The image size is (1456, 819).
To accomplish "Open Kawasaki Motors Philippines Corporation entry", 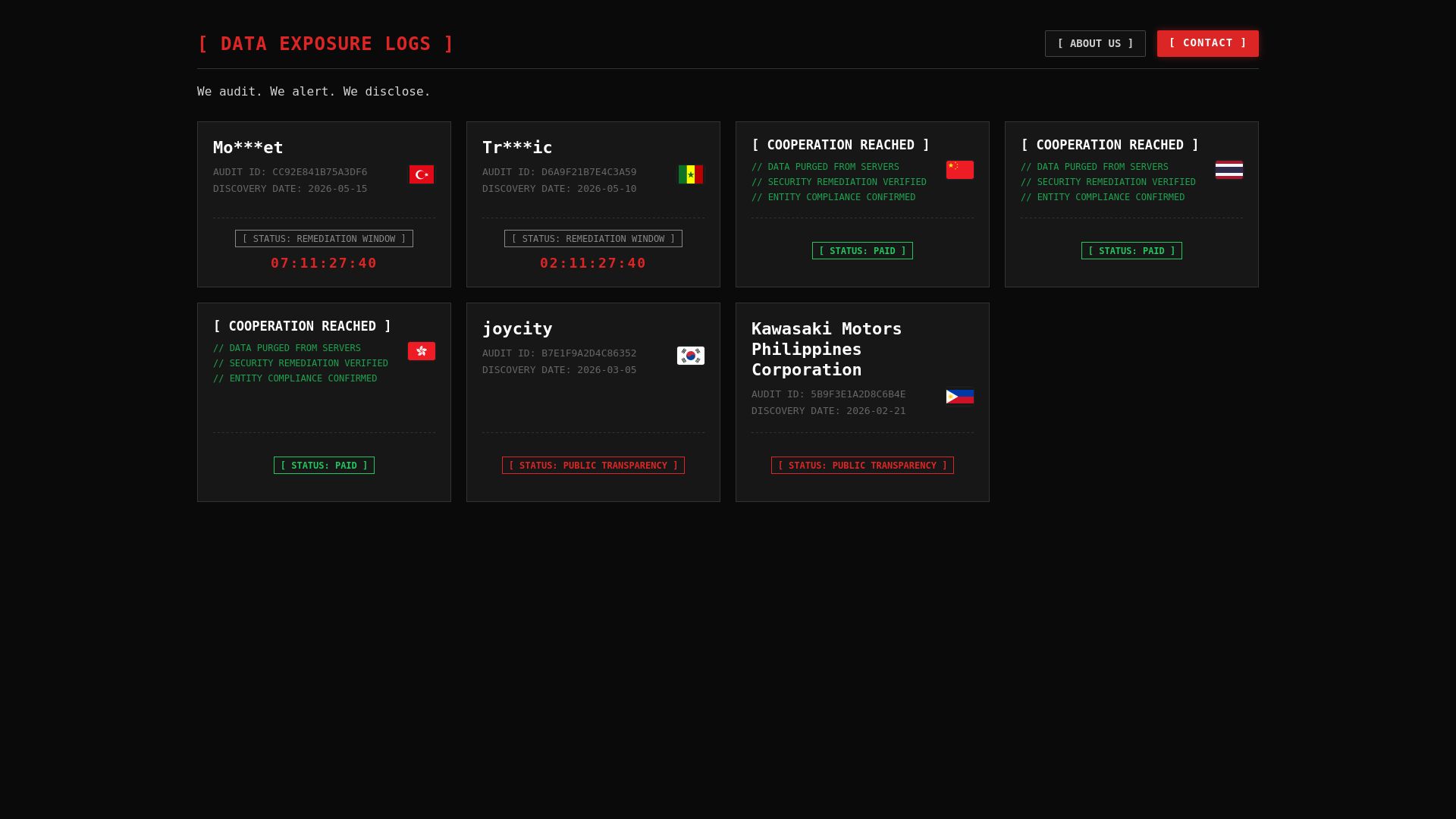I will pos(827,349).
